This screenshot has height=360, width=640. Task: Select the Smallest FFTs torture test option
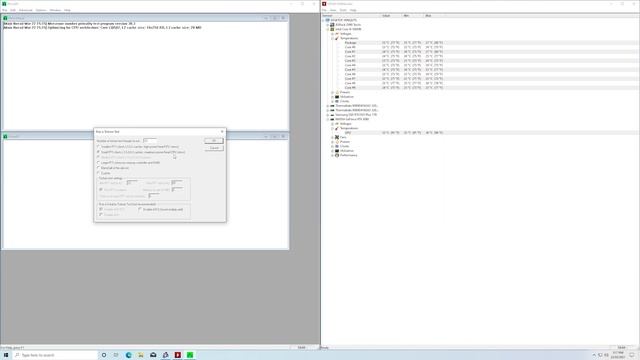point(98,147)
